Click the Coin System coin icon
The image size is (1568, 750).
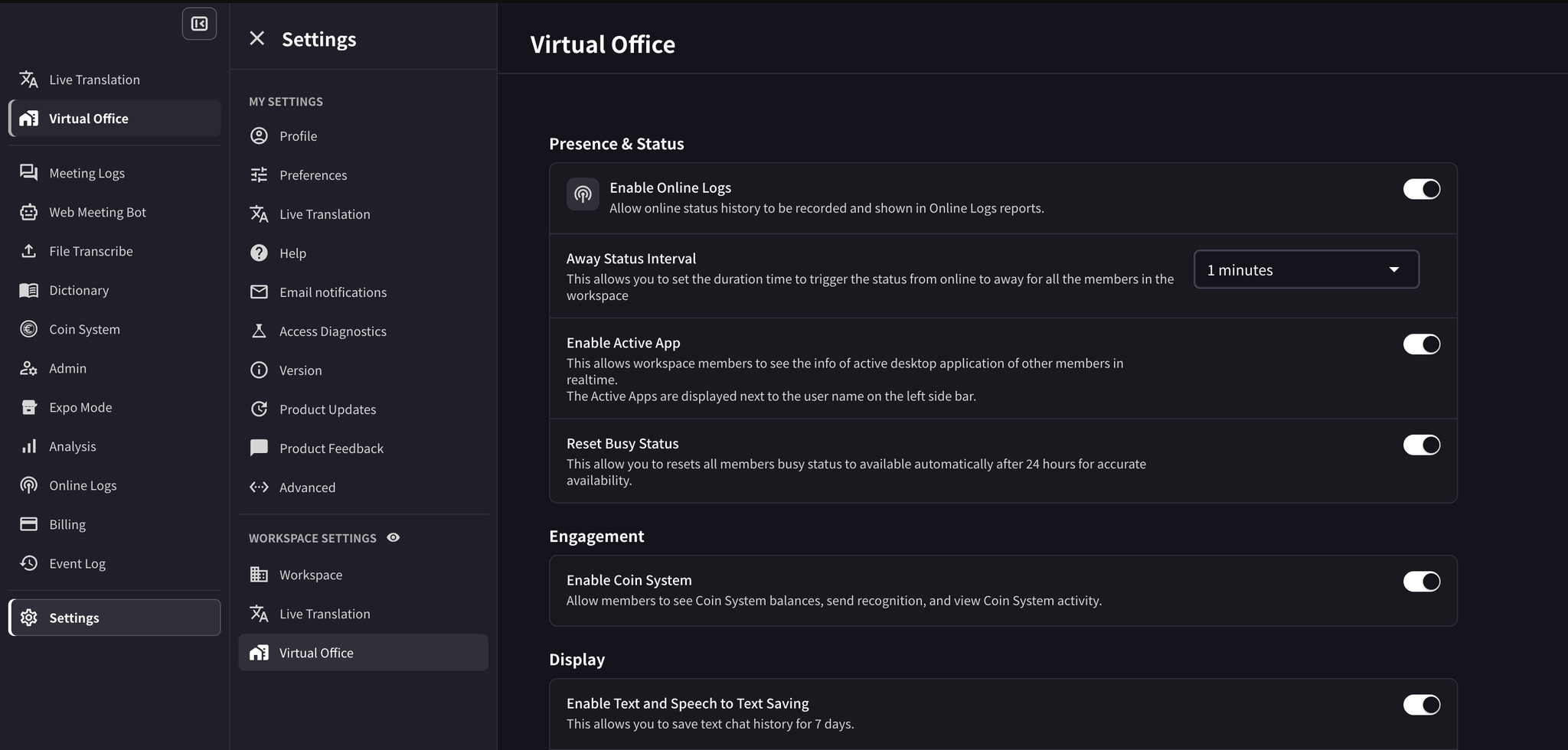coord(28,329)
